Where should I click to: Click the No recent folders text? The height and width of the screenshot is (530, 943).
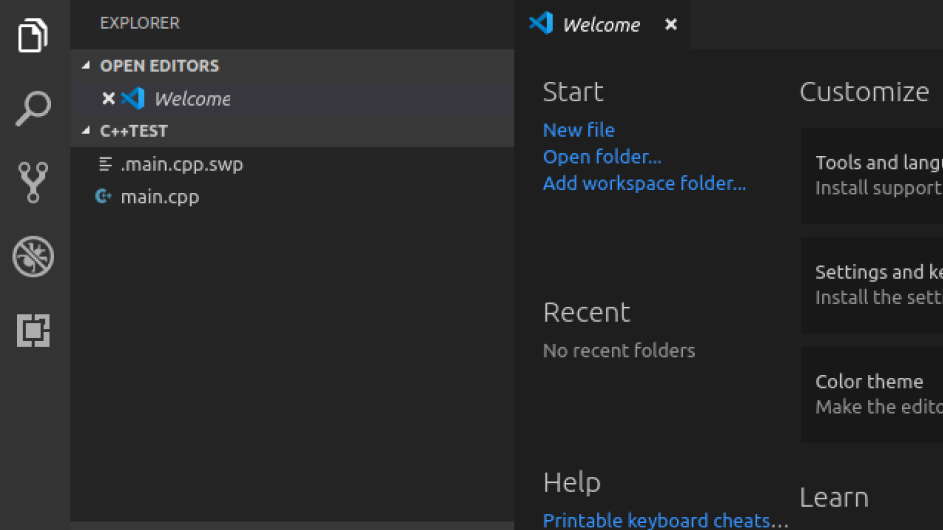point(619,350)
